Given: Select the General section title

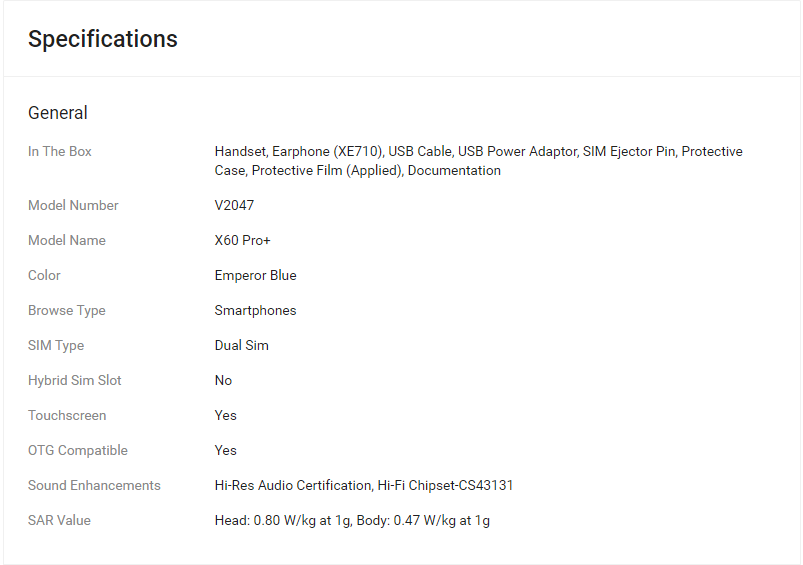Looking at the screenshot, I should (x=58, y=113).
